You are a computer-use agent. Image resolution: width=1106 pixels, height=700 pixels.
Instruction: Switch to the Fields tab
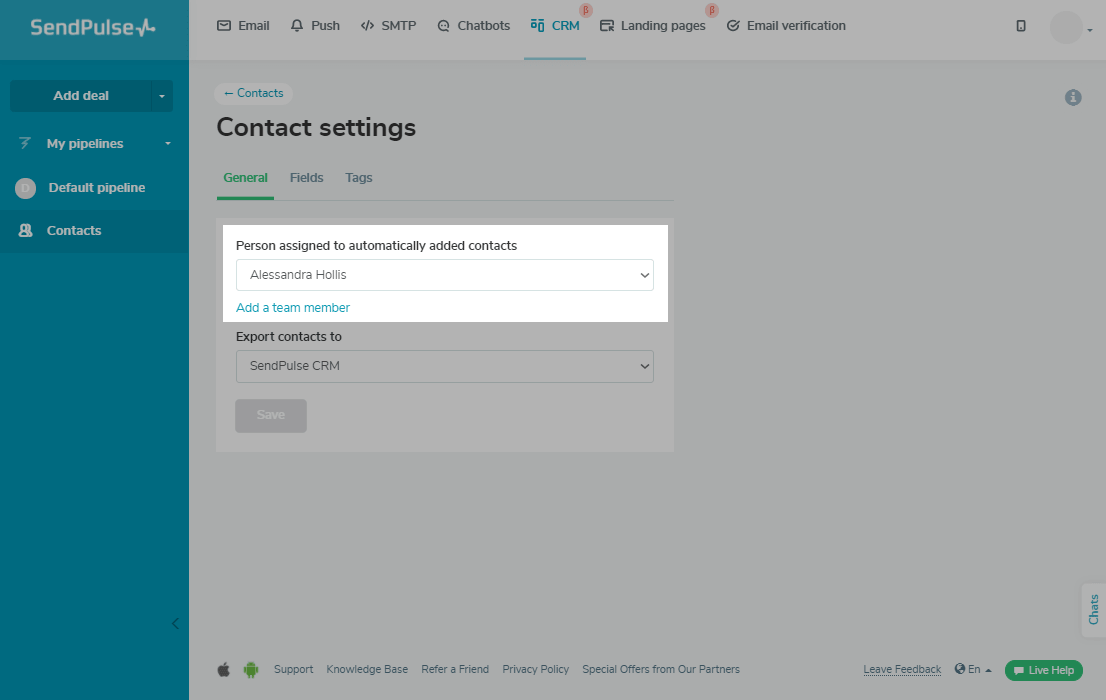pyautogui.click(x=306, y=178)
